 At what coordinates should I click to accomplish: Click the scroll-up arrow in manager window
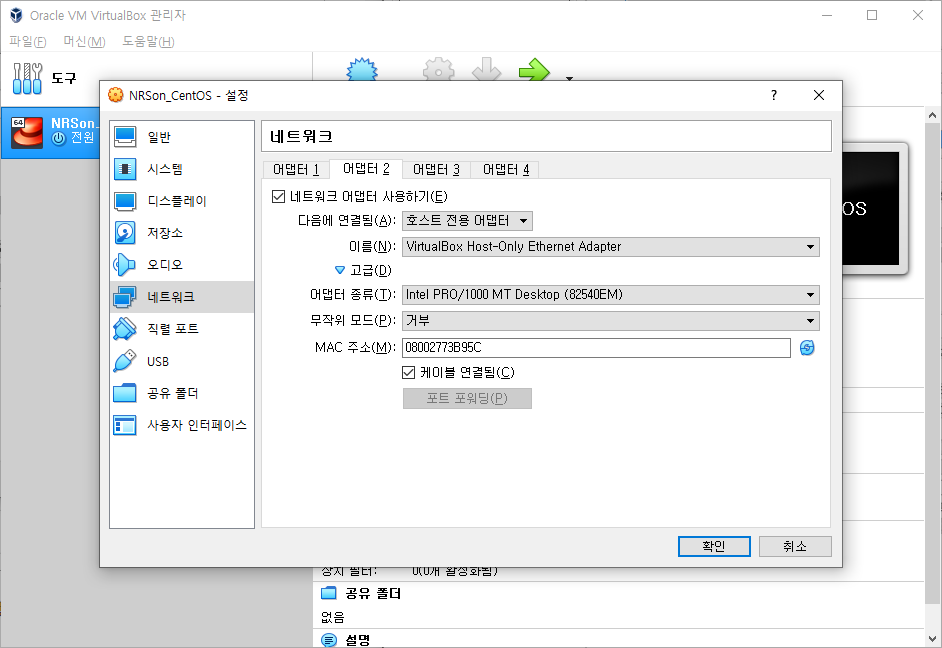pos(932,115)
